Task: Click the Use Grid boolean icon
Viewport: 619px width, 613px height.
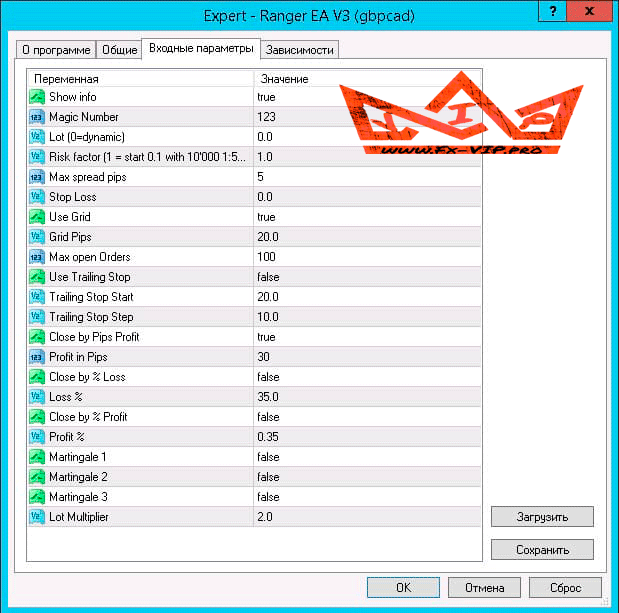Action: pos(37,217)
